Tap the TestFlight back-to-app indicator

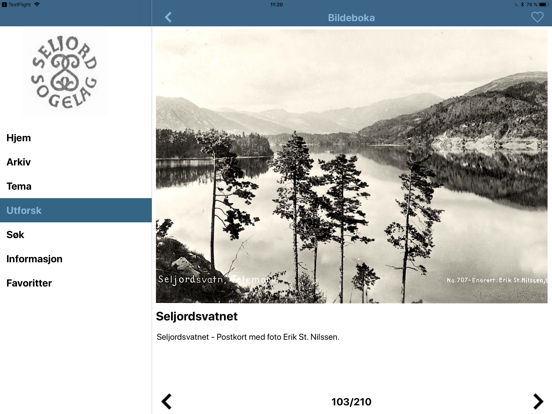pos(17,5)
